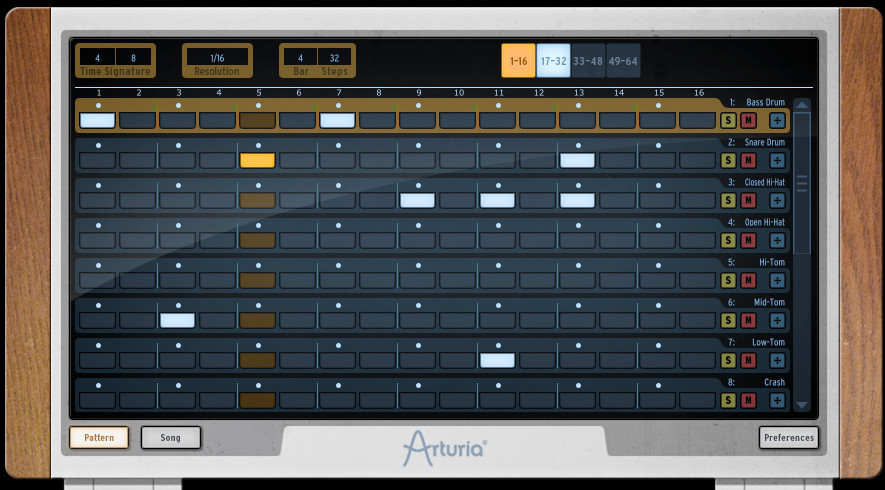Select the 33-48 step page

[588, 61]
